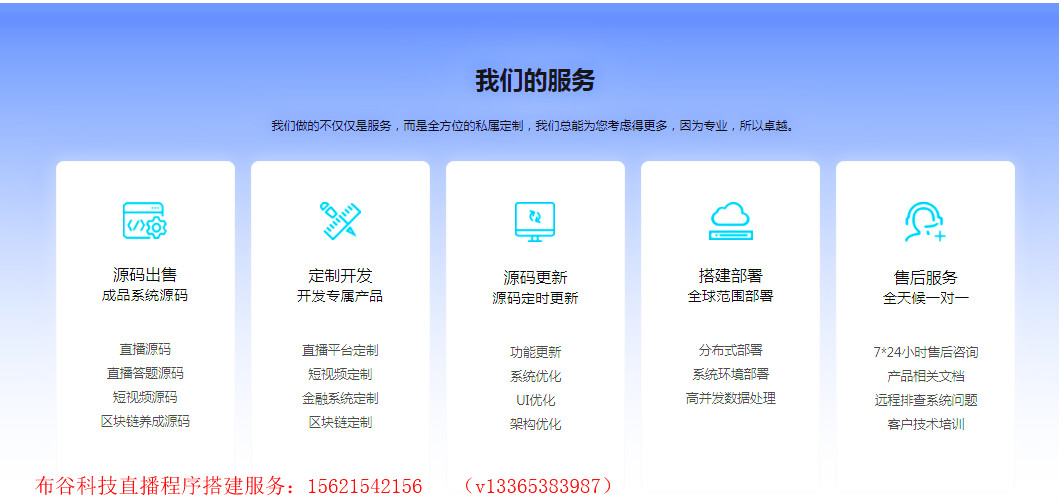Screen dimensions: 1059x500
Task: Click 直播答题源码 in source code list
Action: click(x=145, y=373)
